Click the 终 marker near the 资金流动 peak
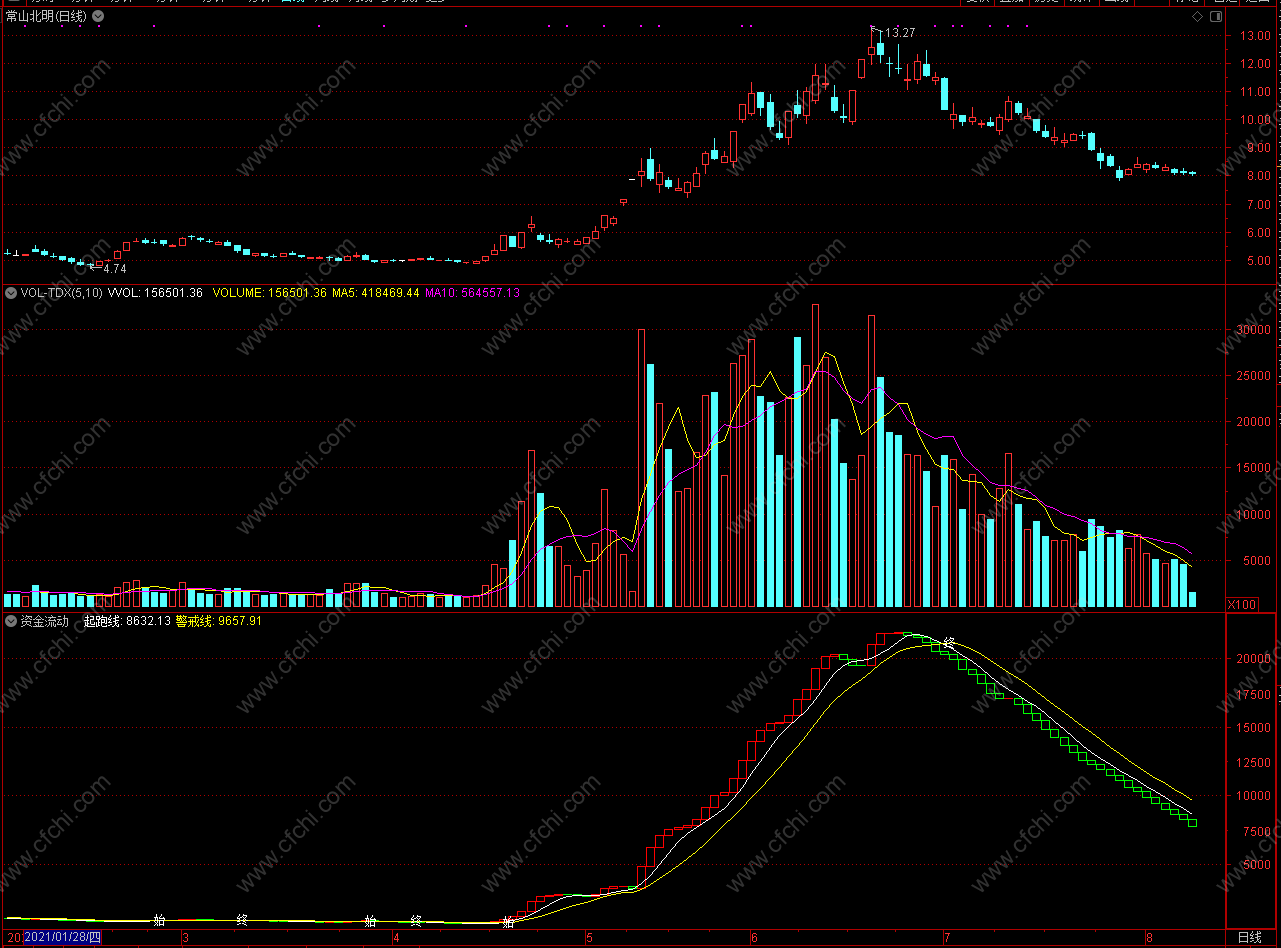 pos(949,643)
